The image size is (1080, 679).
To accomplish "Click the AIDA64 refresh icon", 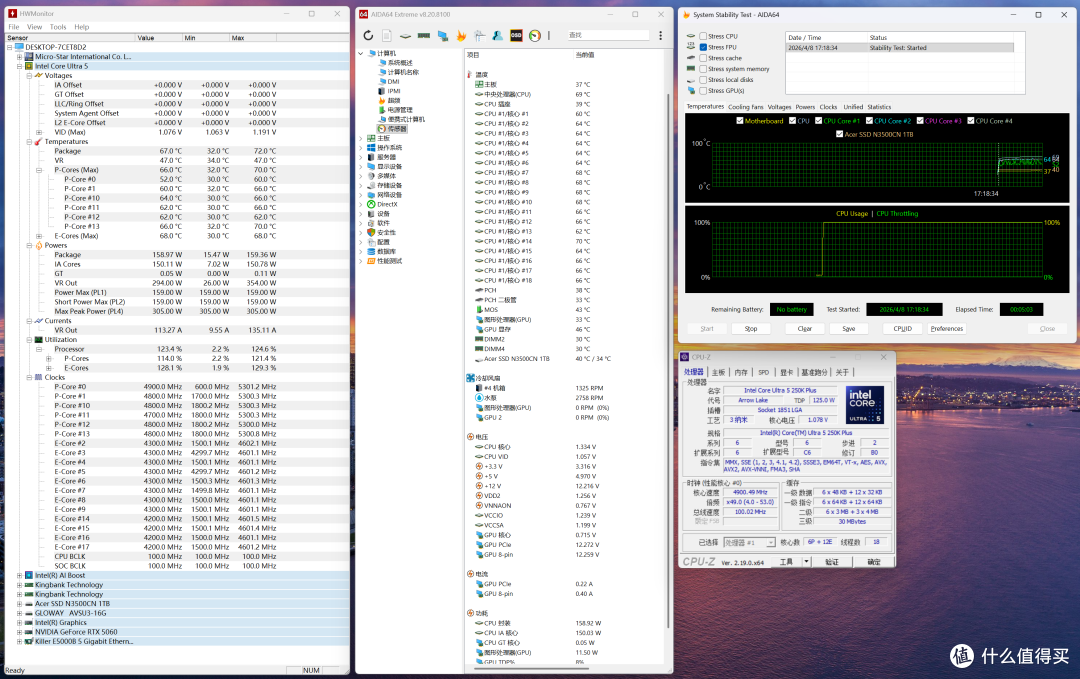I will (x=368, y=35).
